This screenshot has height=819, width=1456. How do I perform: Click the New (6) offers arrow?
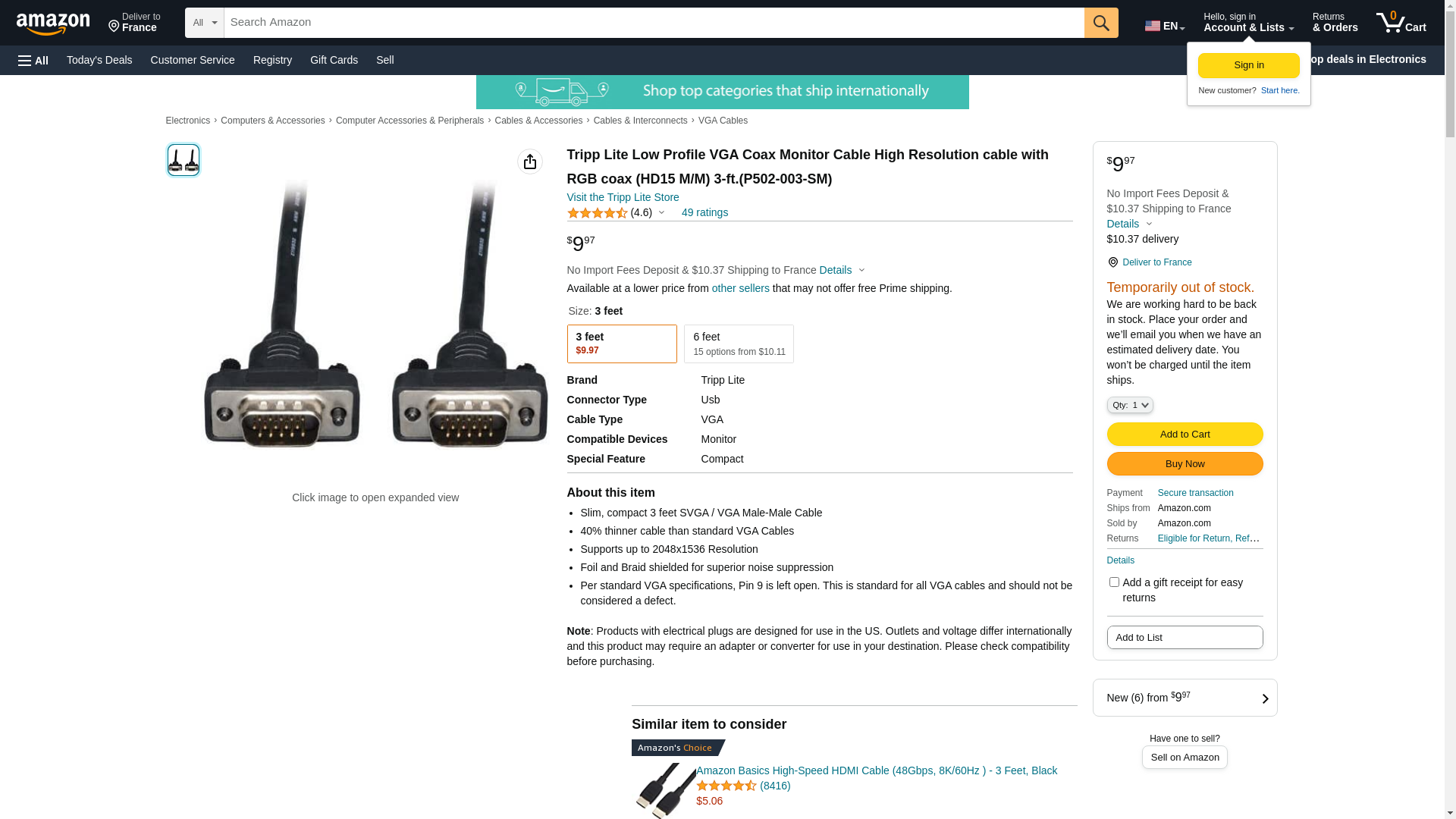point(1265,698)
